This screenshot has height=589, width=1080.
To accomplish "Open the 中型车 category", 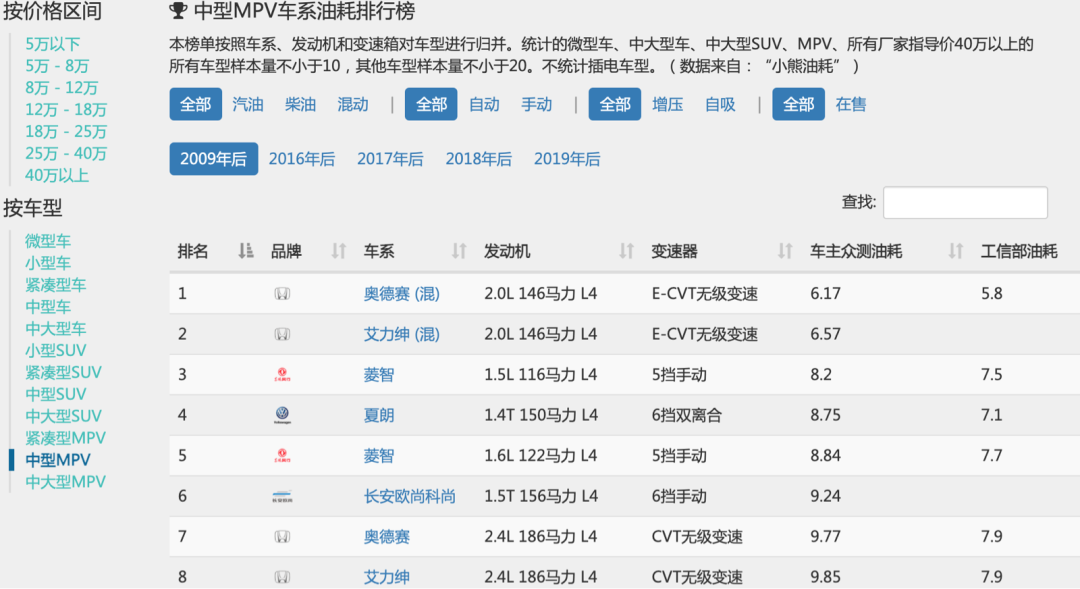I will click(48, 307).
